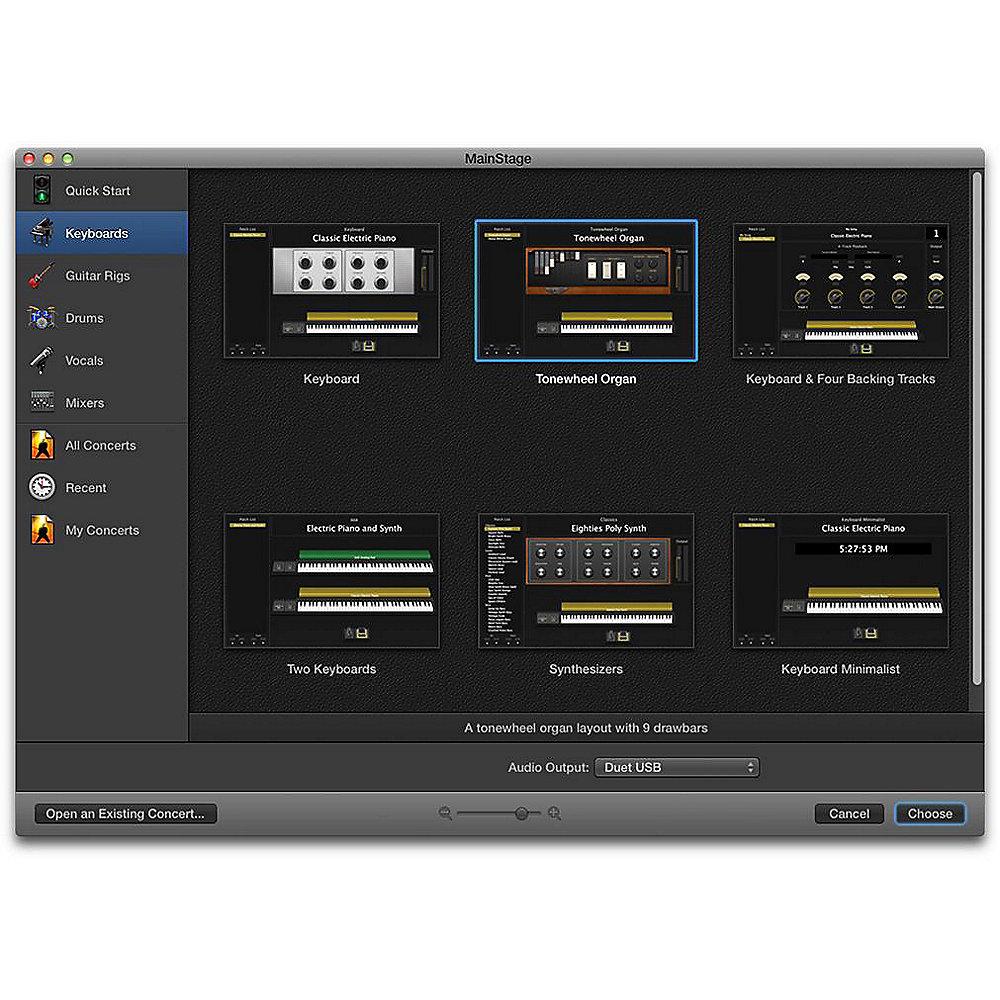Click the green zoom window button
The image size is (1000, 1000).
pyautogui.click(x=68, y=158)
